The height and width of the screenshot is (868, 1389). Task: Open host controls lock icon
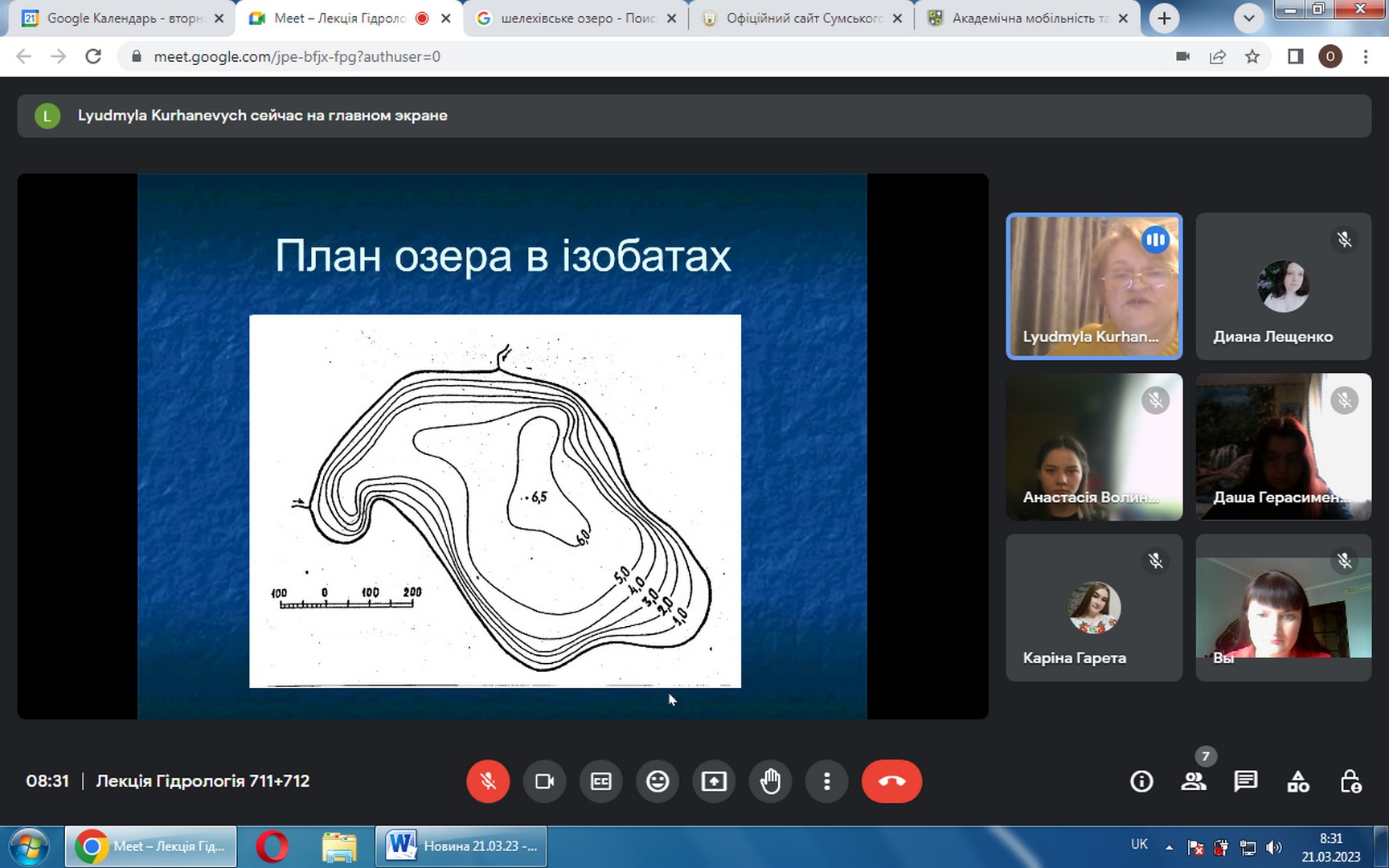[1350, 781]
